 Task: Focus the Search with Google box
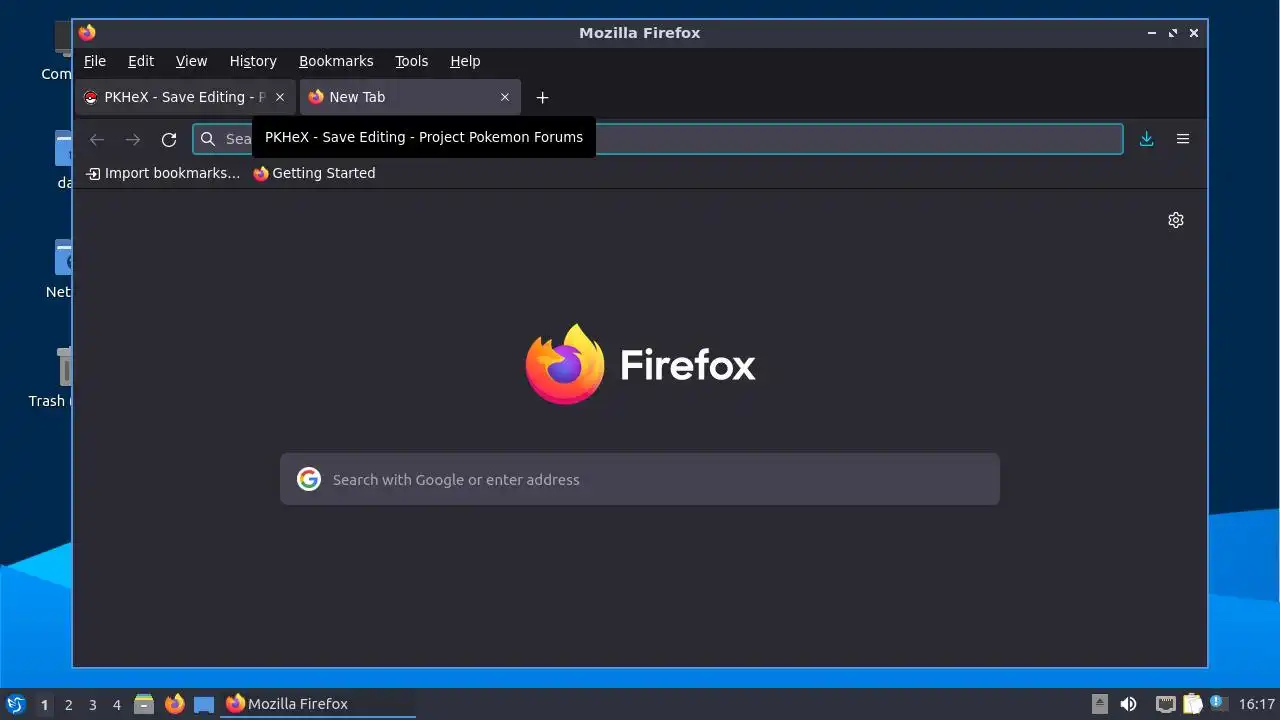click(x=640, y=479)
